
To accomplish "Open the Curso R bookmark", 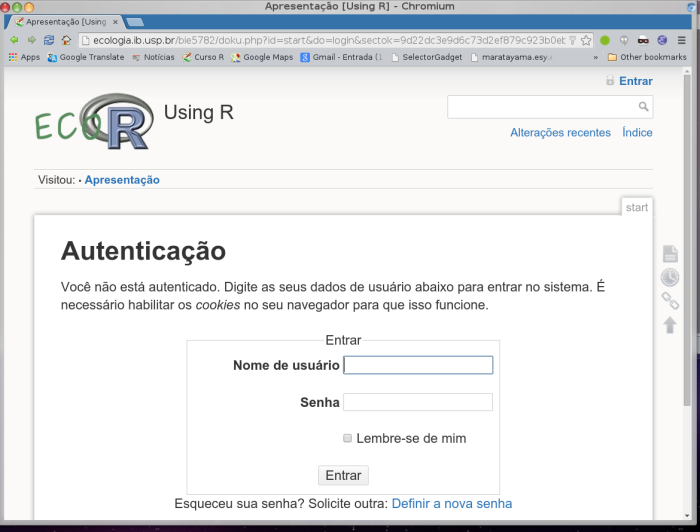I will coord(203,57).
